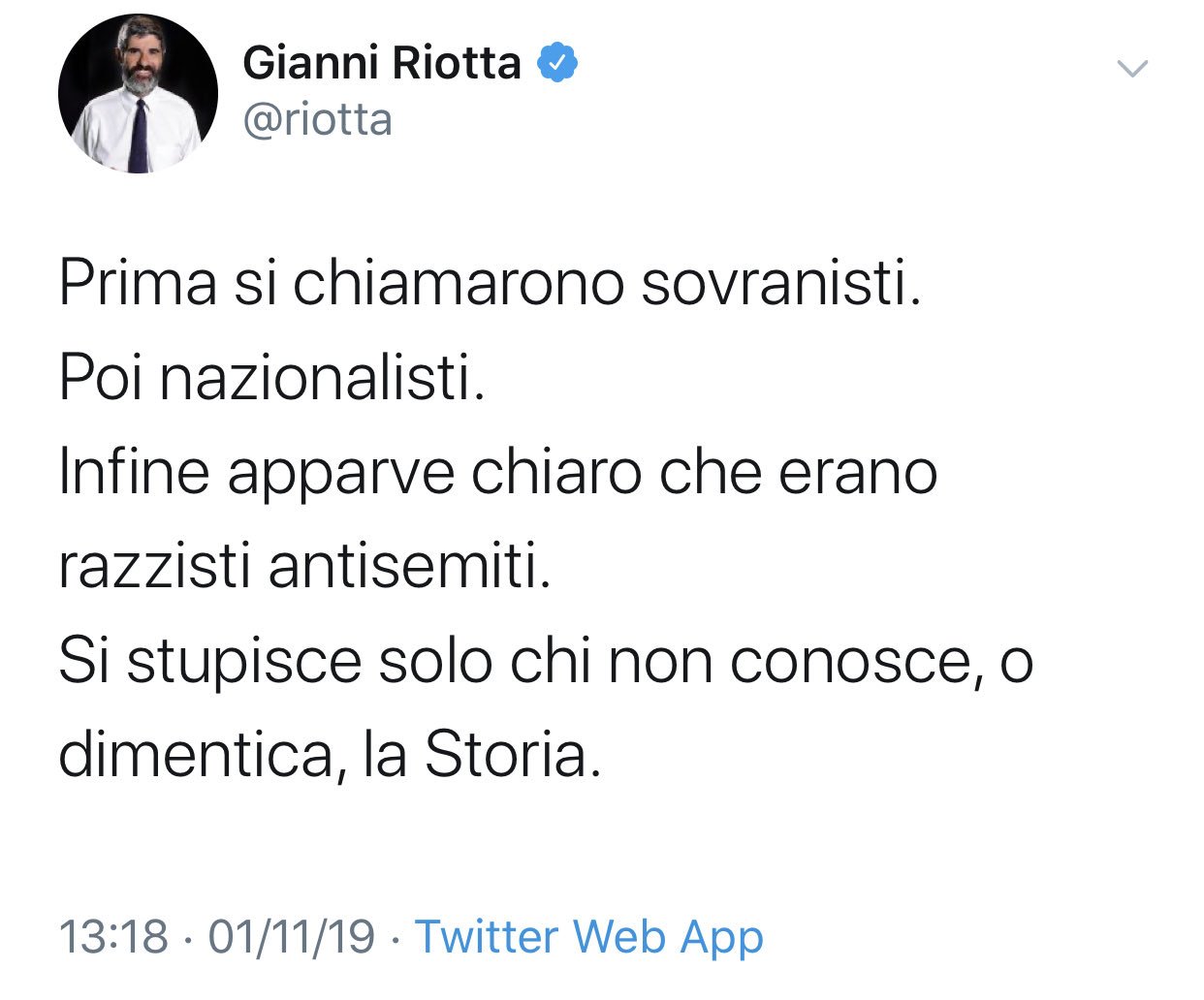The image size is (1204, 1000).
Task: Click the line "Poi nazionalisti."
Action: 270,378
